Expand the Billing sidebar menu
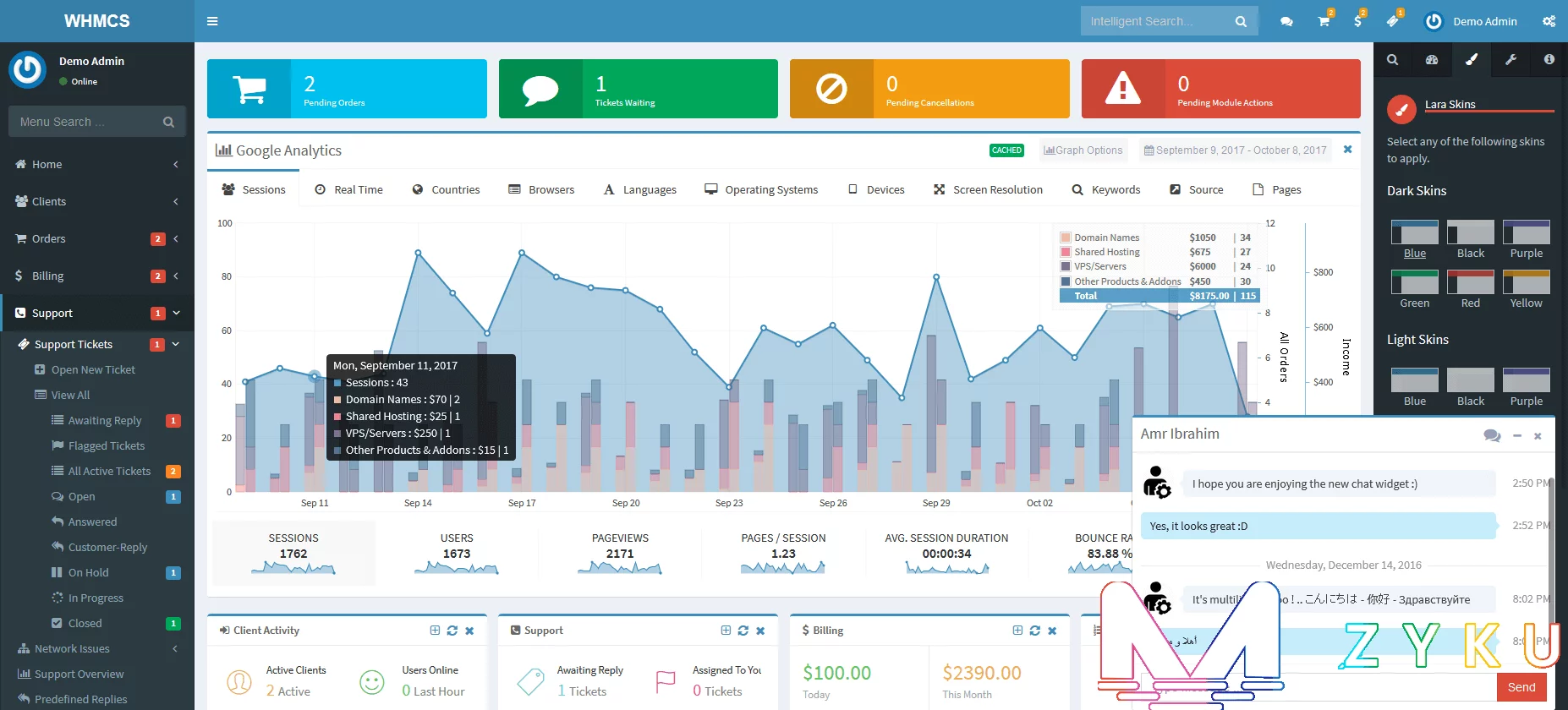 pos(97,276)
